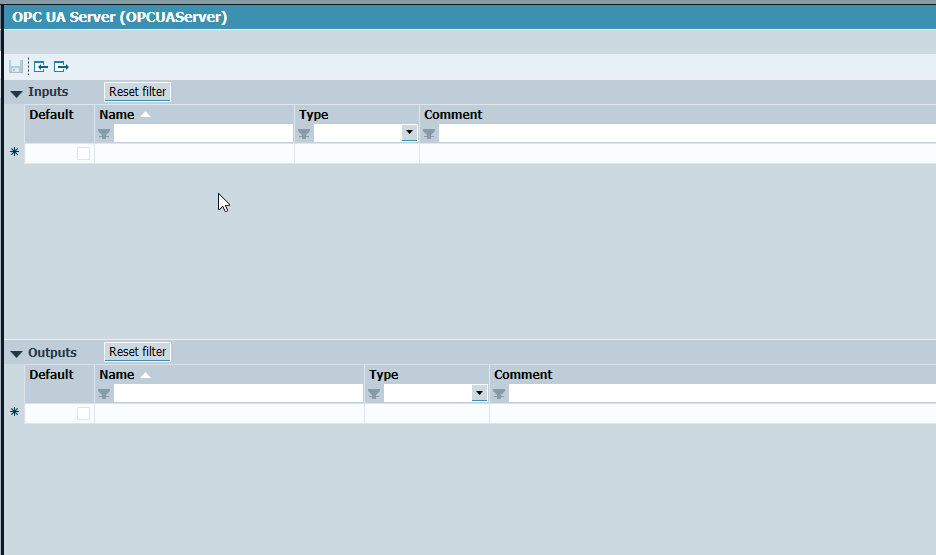Click the Save icon in the toolbar
Screen dimensions: 936x555
click(16, 67)
